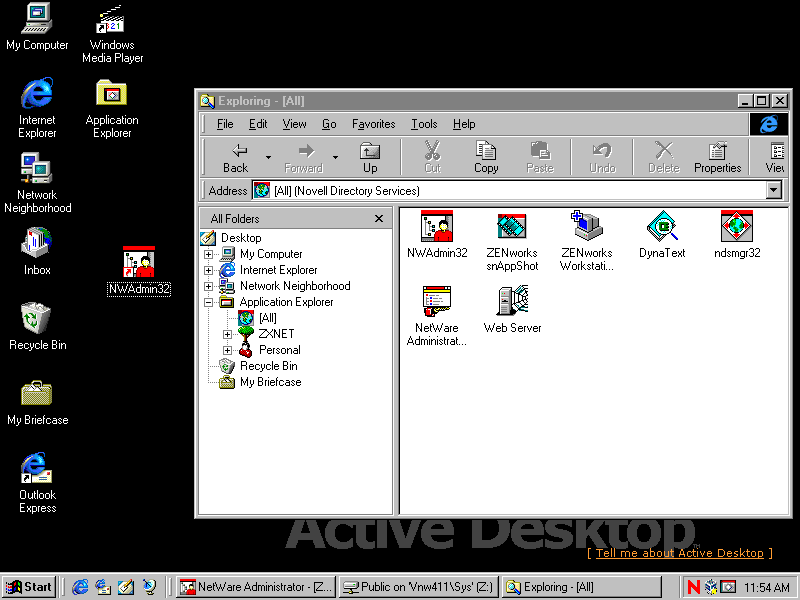Open the Address bar dropdown

[773, 190]
